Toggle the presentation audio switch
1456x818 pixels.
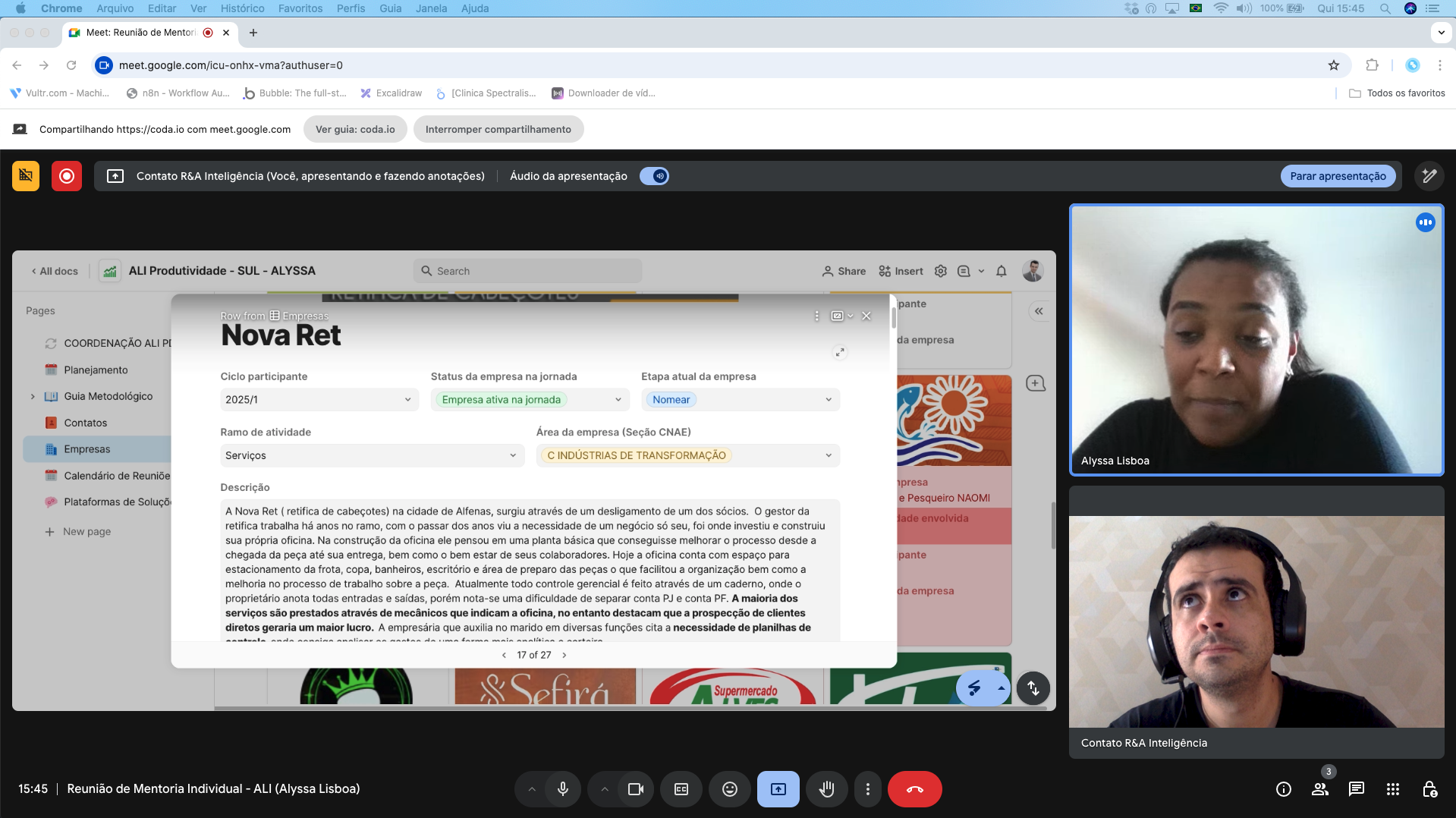point(654,176)
